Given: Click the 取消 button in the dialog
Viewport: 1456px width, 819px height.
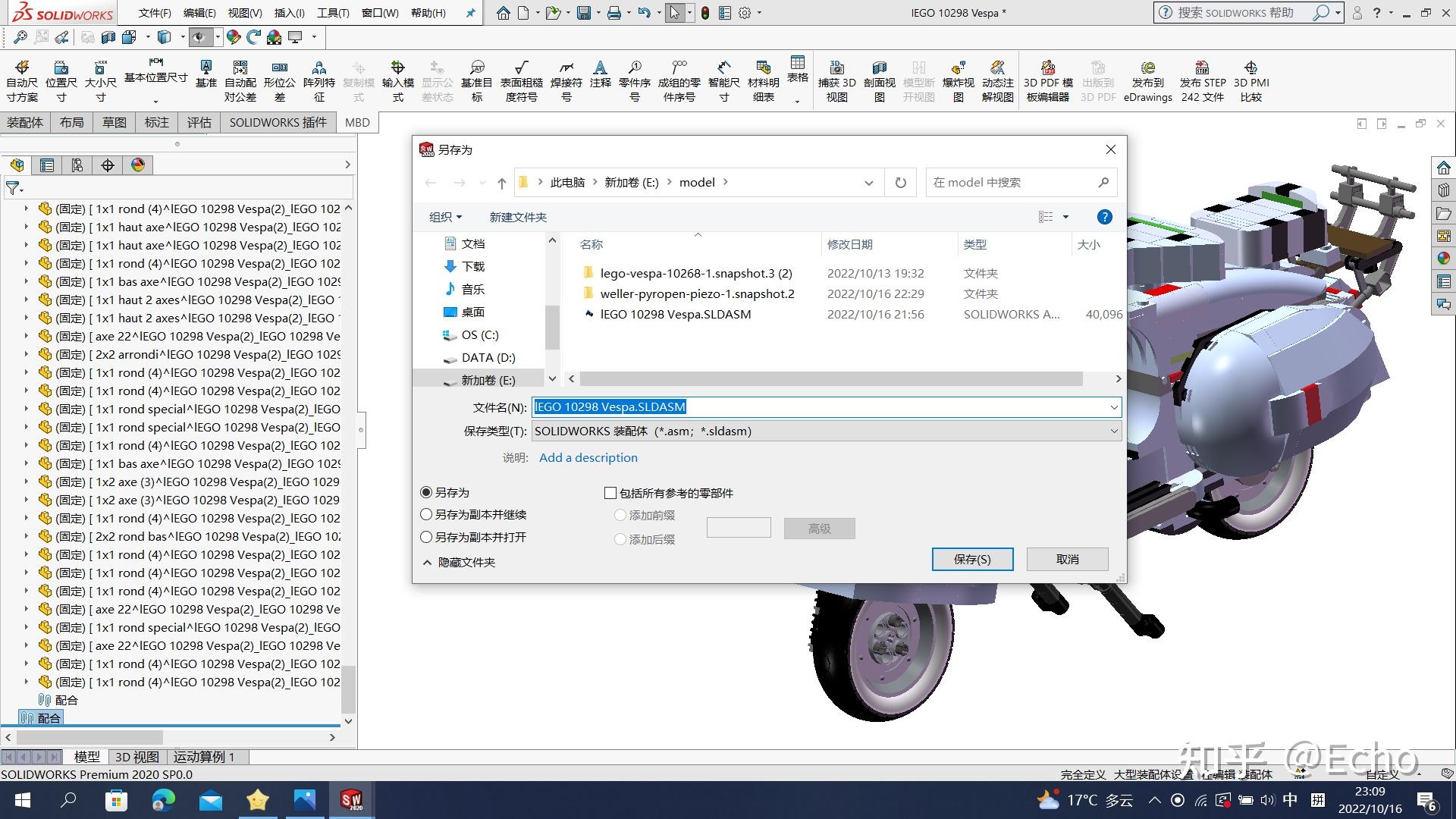Looking at the screenshot, I should pyautogui.click(x=1067, y=559).
